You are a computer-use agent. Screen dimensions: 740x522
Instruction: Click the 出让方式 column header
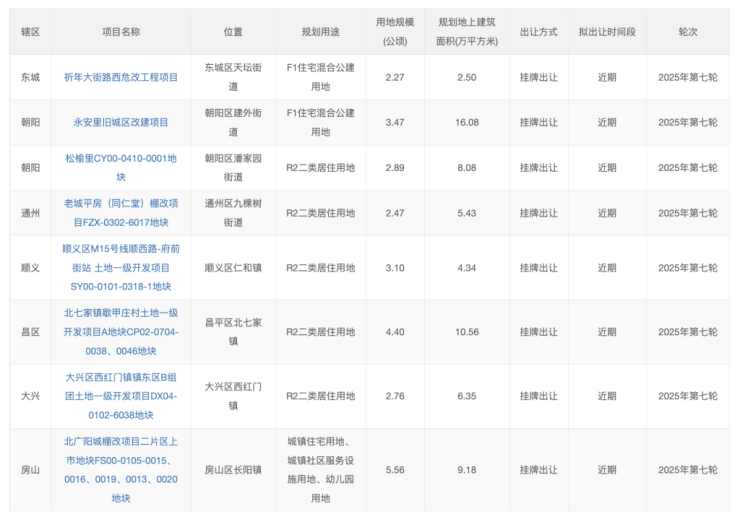[x=538, y=31]
